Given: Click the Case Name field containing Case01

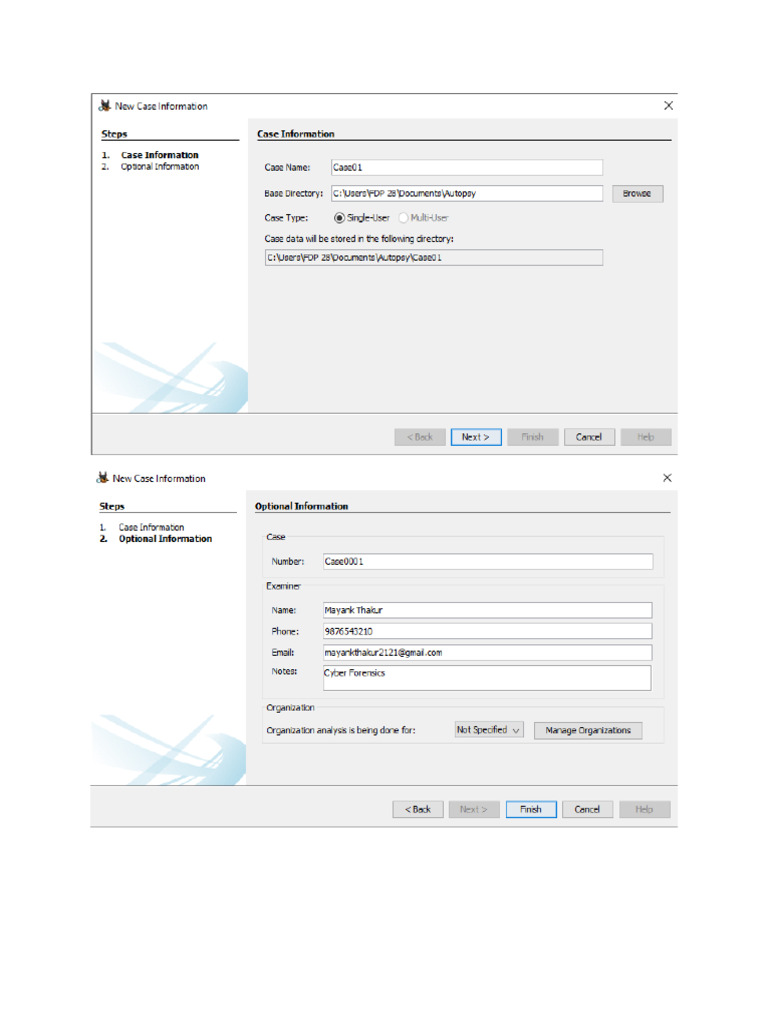Looking at the screenshot, I should [x=466, y=167].
